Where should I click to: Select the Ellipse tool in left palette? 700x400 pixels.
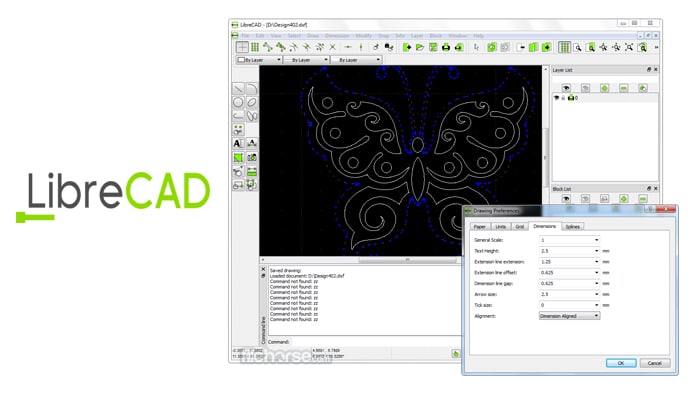click(252, 102)
